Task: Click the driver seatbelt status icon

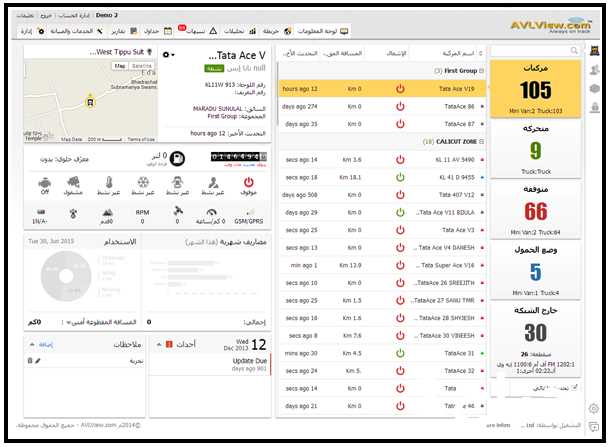Action: 213,182
